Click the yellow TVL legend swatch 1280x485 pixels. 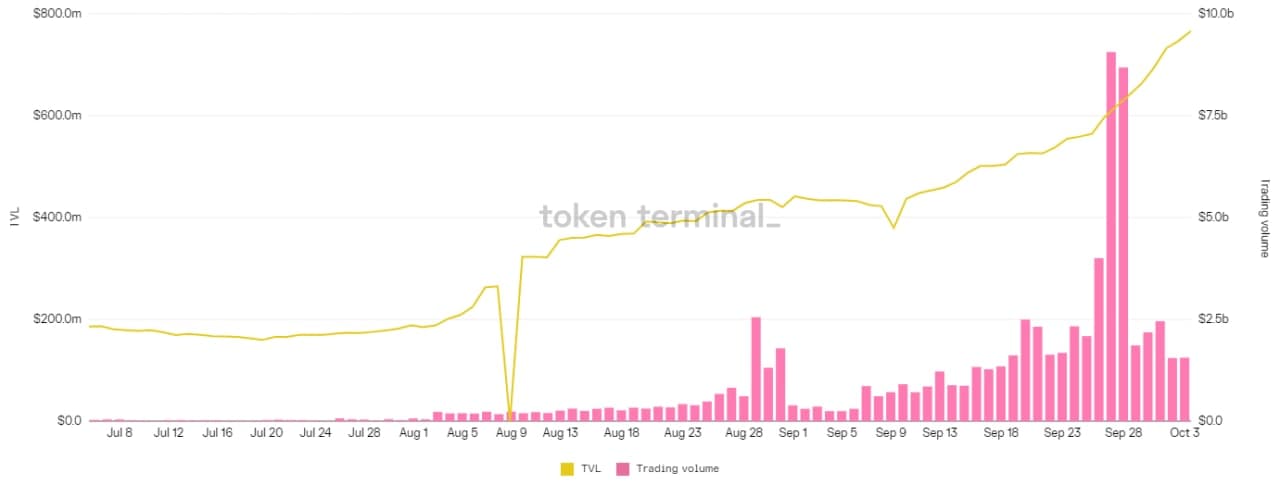(567, 469)
